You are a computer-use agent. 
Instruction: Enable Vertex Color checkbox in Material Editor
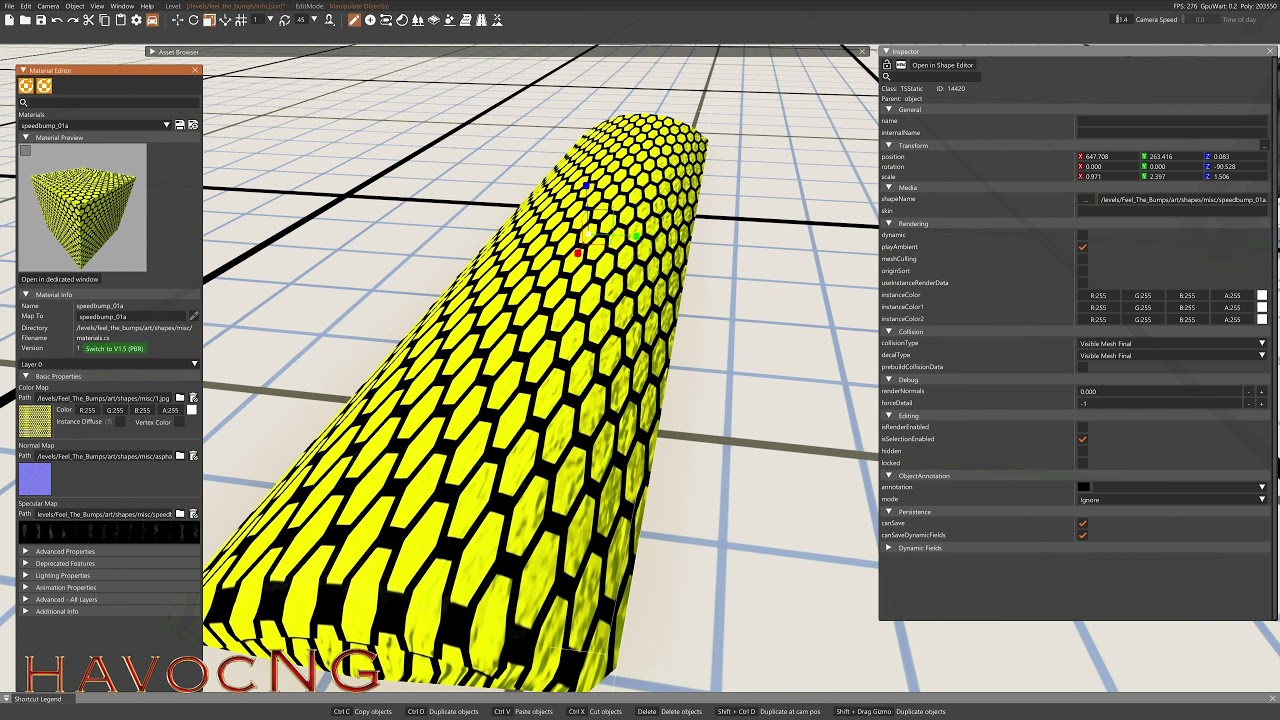point(179,422)
